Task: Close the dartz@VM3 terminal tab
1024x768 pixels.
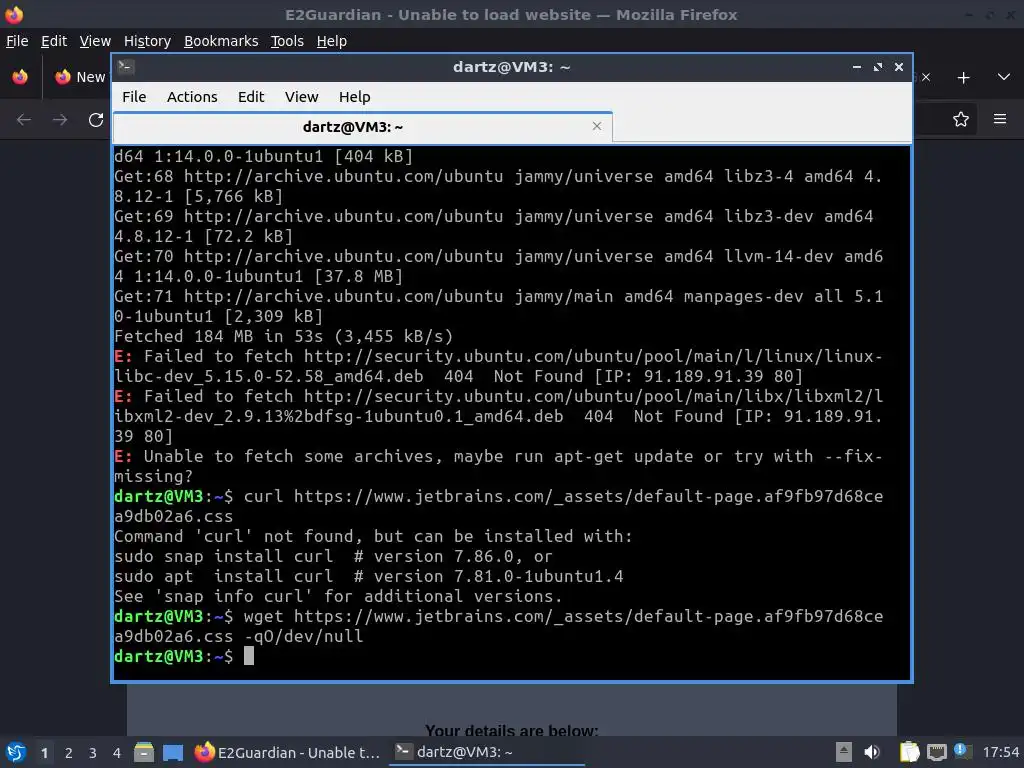Action: [596, 126]
